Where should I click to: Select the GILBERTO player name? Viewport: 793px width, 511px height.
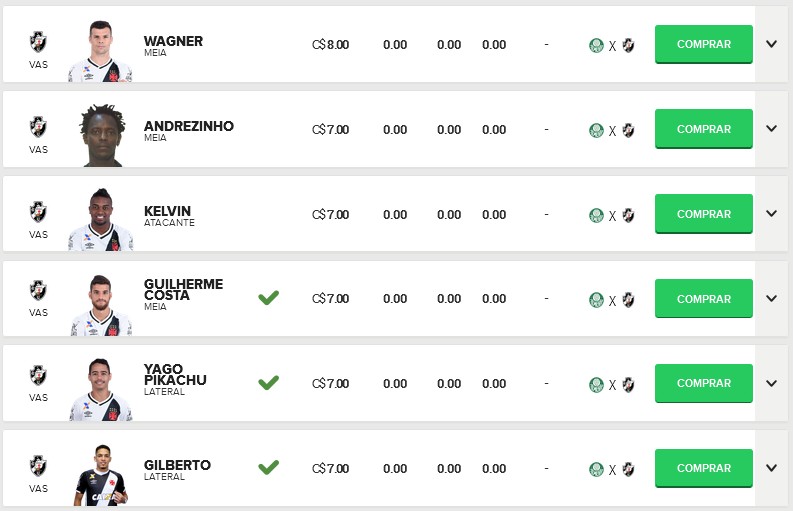[177, 465]
